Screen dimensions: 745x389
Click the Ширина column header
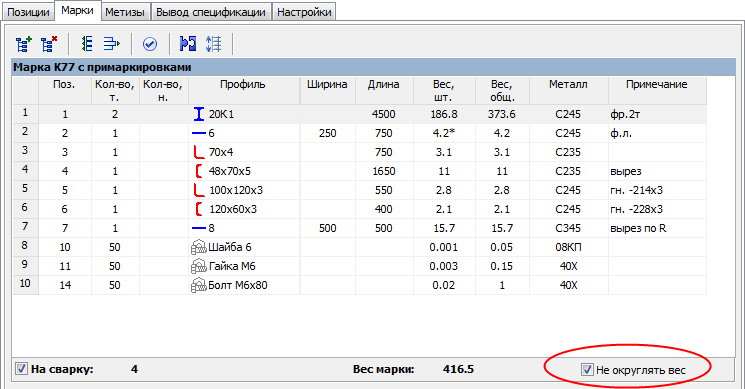tap(327, 91)
